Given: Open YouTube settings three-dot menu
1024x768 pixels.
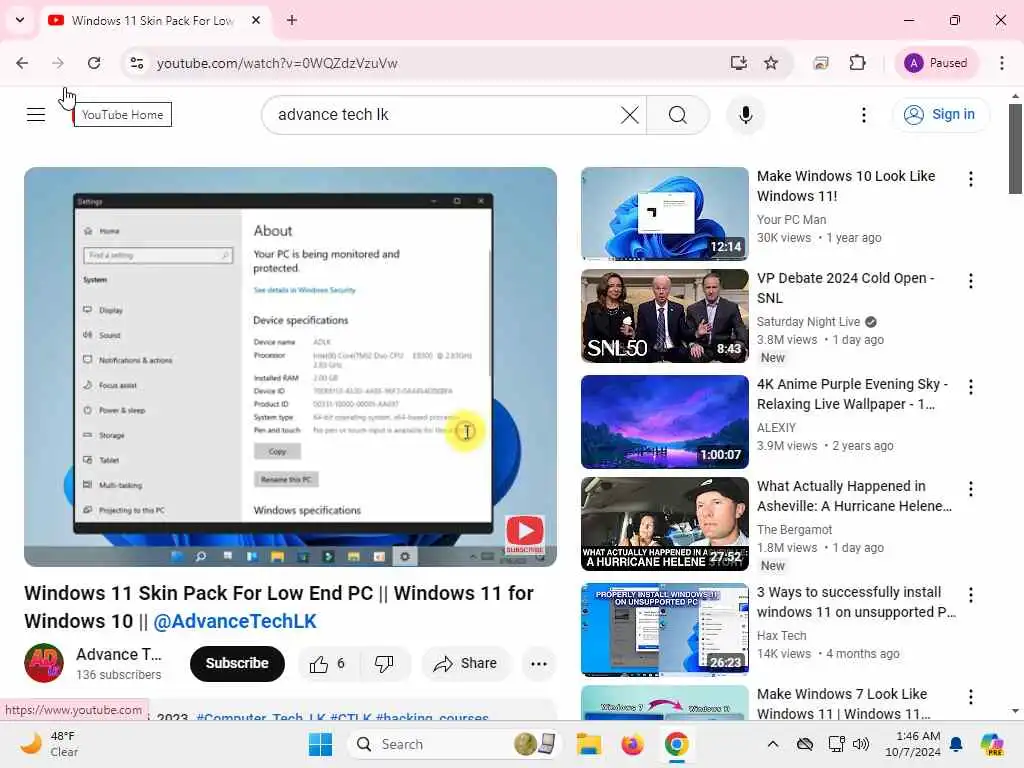Looking at the screenshot, I should [863, 115].
